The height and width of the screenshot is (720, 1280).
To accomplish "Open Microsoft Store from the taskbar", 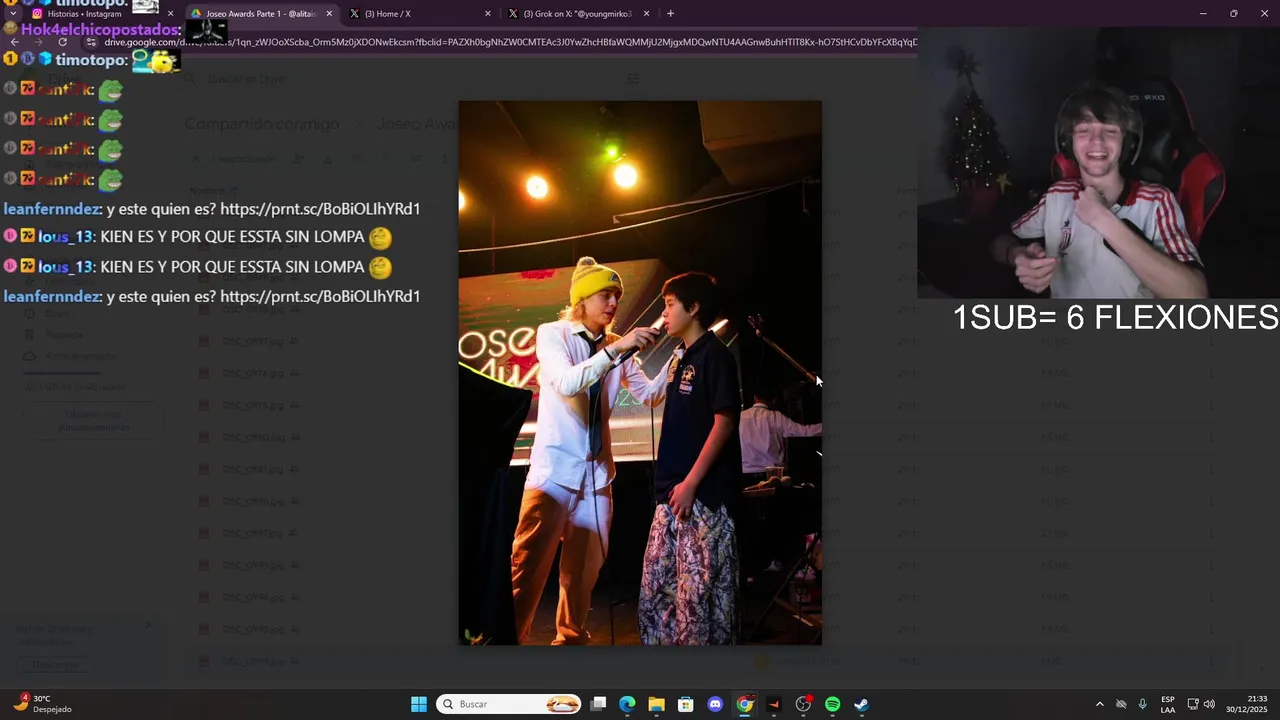I will tap(686, 704).
